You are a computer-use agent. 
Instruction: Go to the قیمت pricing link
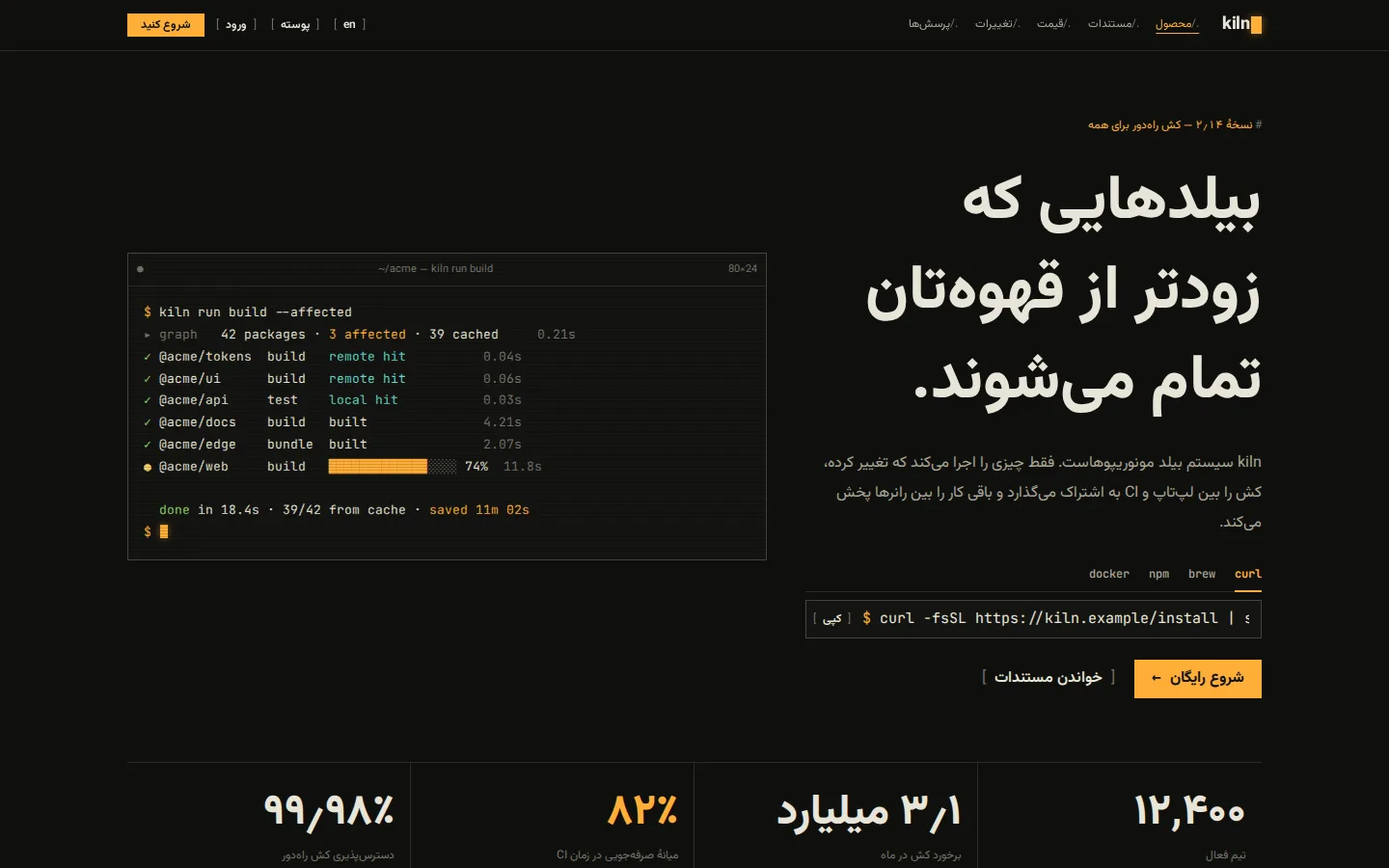[1053, 24]
